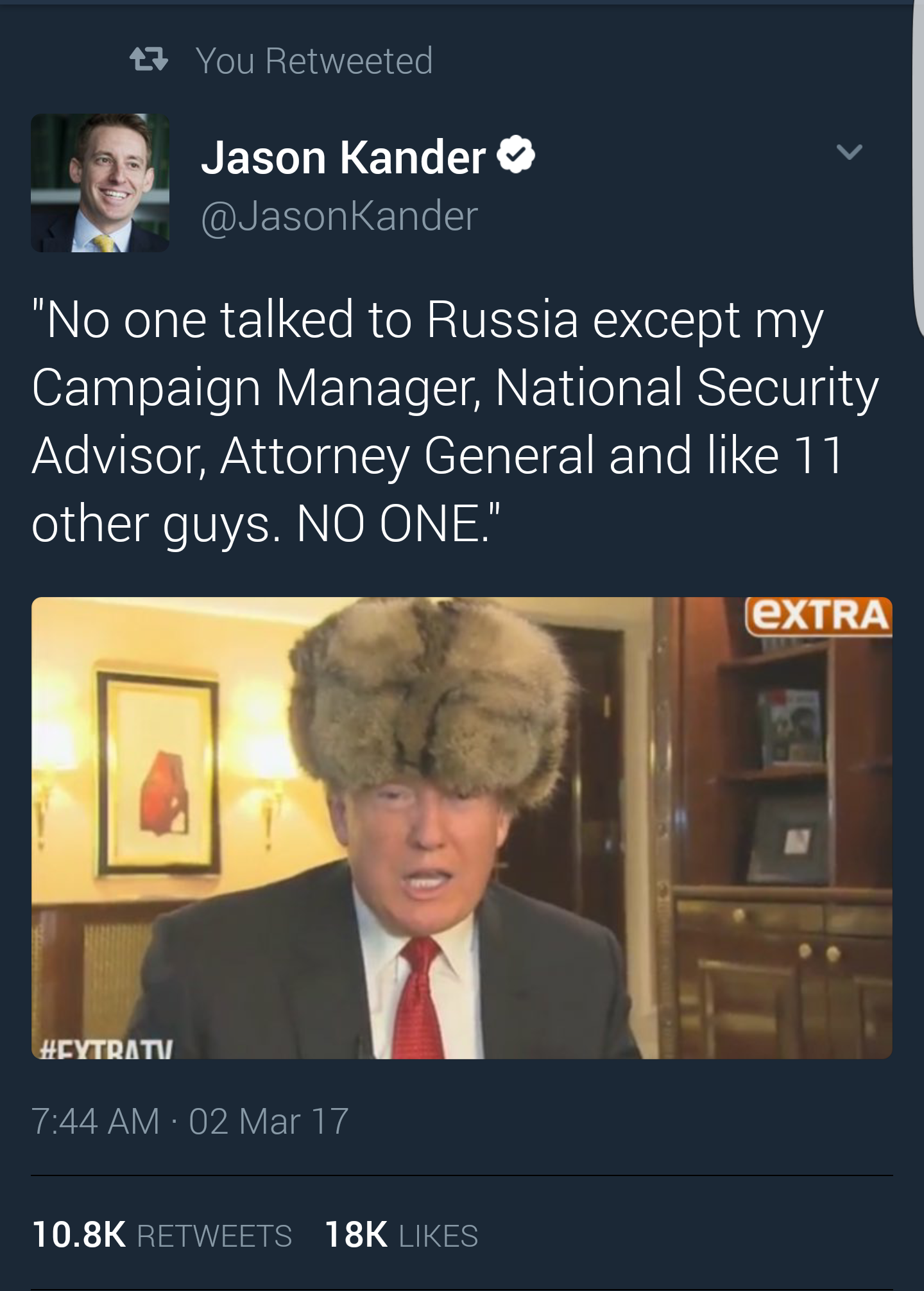Expand the tweet options chevron
This screenshot has width=924, height=1291.
click(x=849, y=152)
